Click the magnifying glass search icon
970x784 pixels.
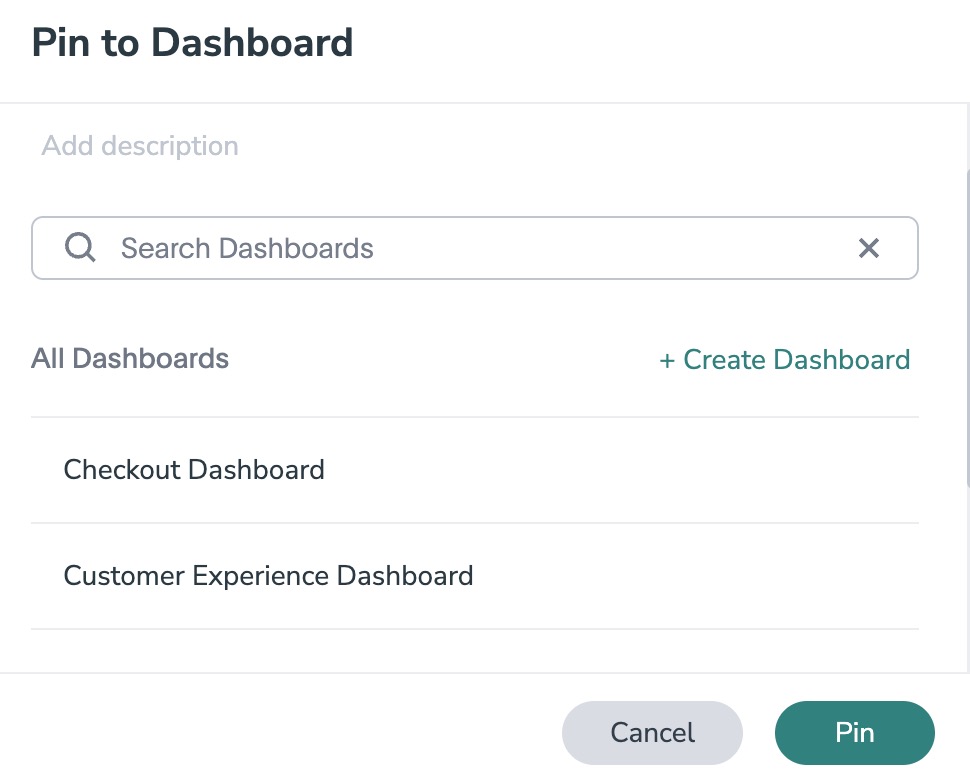[x=80, y=248]
